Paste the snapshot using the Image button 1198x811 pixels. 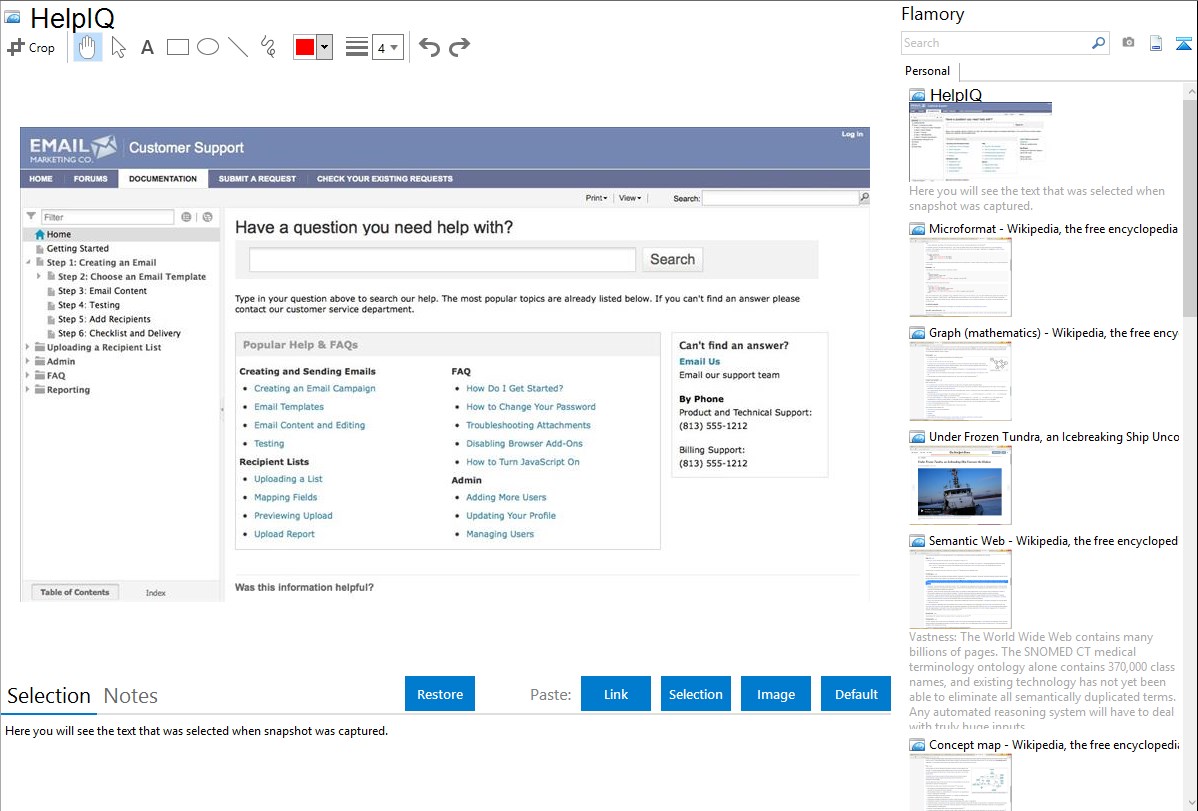coord(776,694)
